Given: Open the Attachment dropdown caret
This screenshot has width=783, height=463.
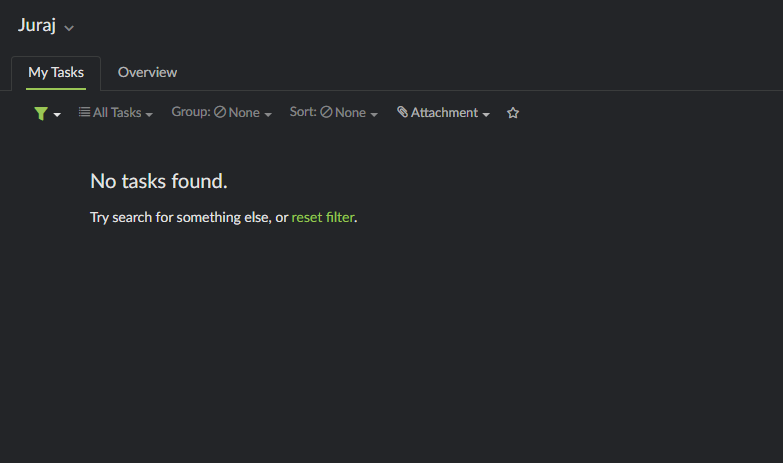Looking at the screenshot, I should pos(486,114).
